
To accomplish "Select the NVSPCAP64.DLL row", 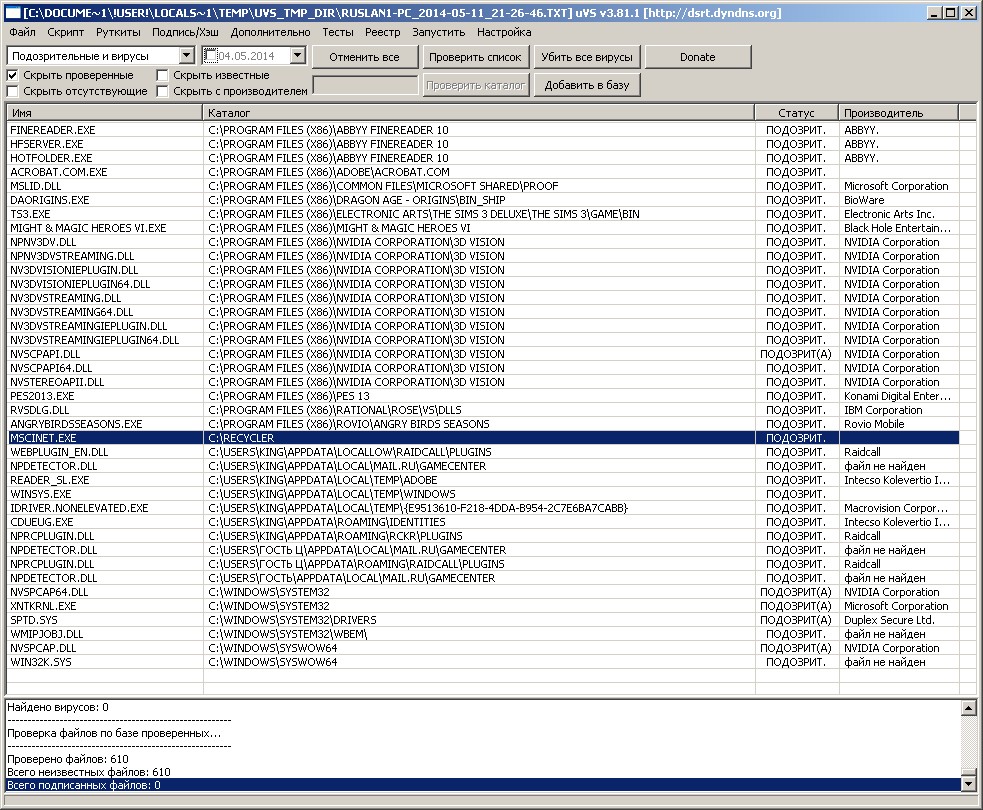I will tap(483, 592).
